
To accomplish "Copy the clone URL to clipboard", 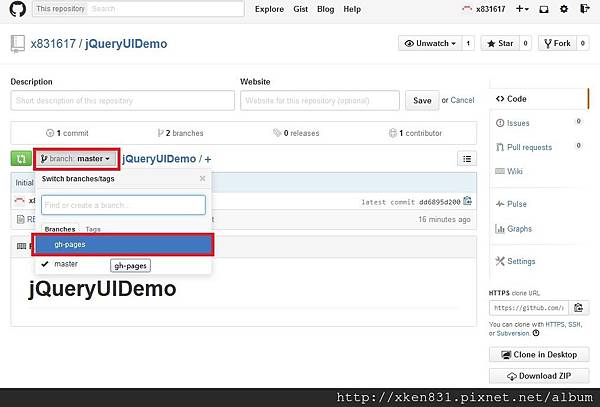I will click(579, 308).
